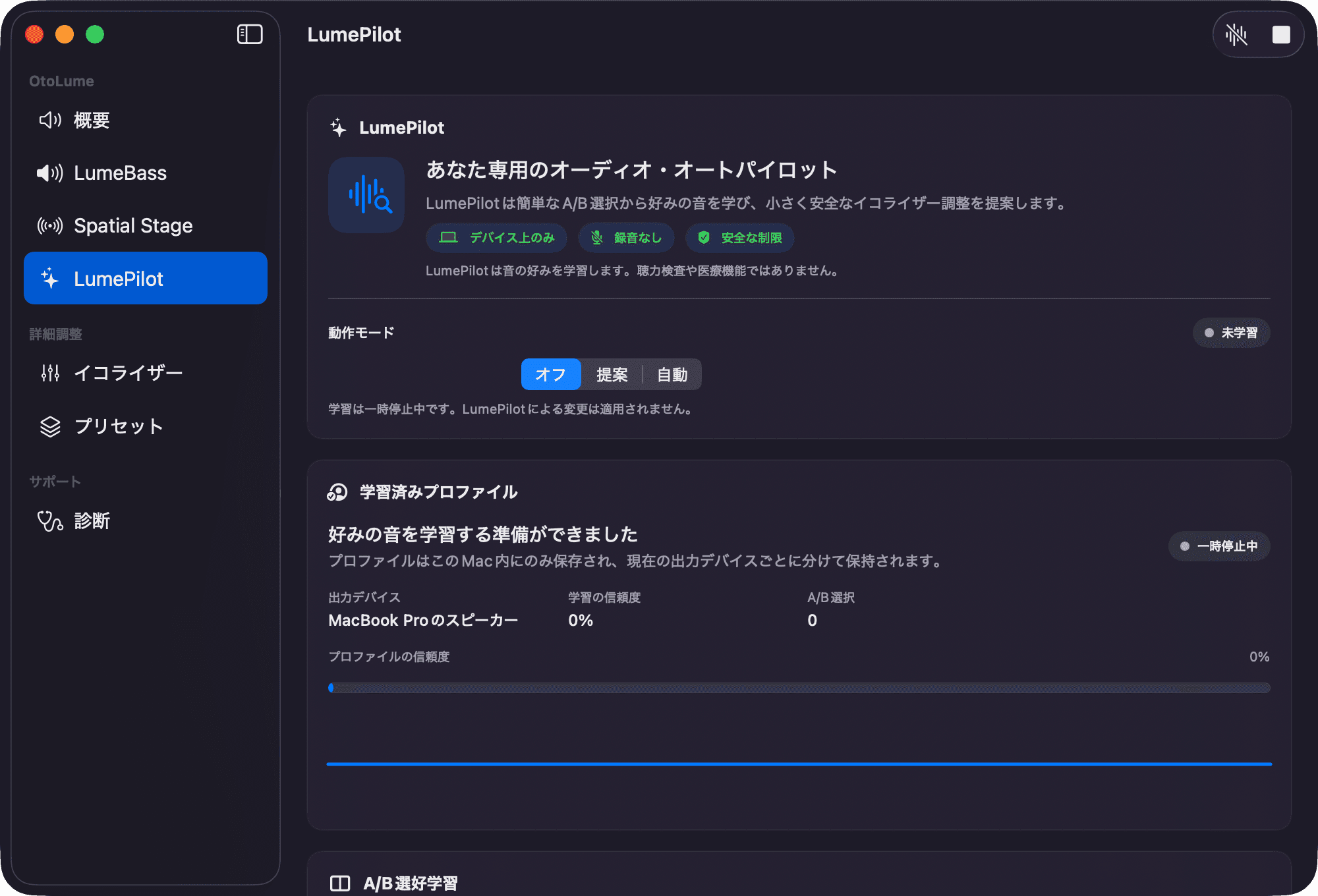Click the sparkle icon in LumePilot card header

(x=338, y=127)
